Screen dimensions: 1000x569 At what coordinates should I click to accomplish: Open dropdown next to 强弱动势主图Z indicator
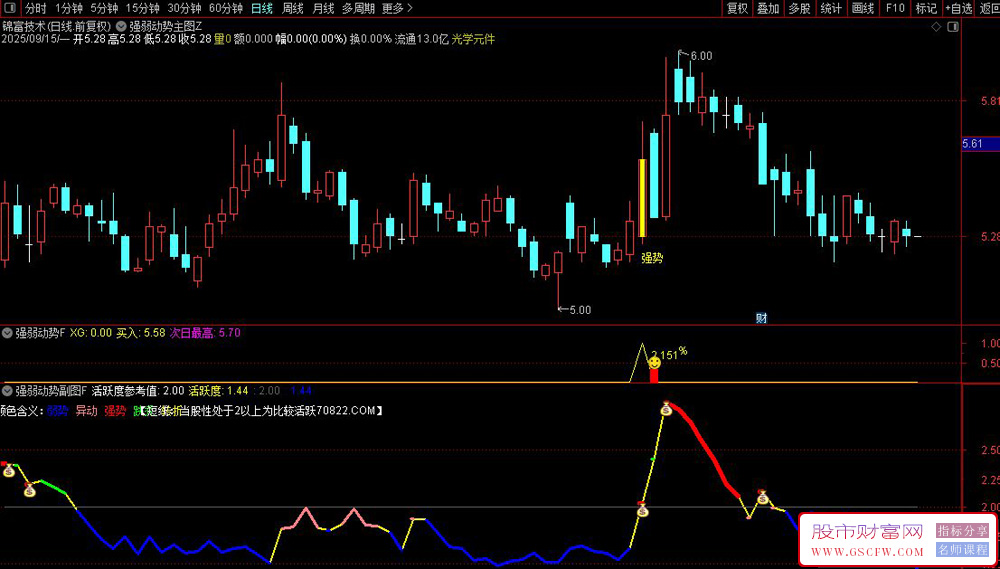point(121,27)
